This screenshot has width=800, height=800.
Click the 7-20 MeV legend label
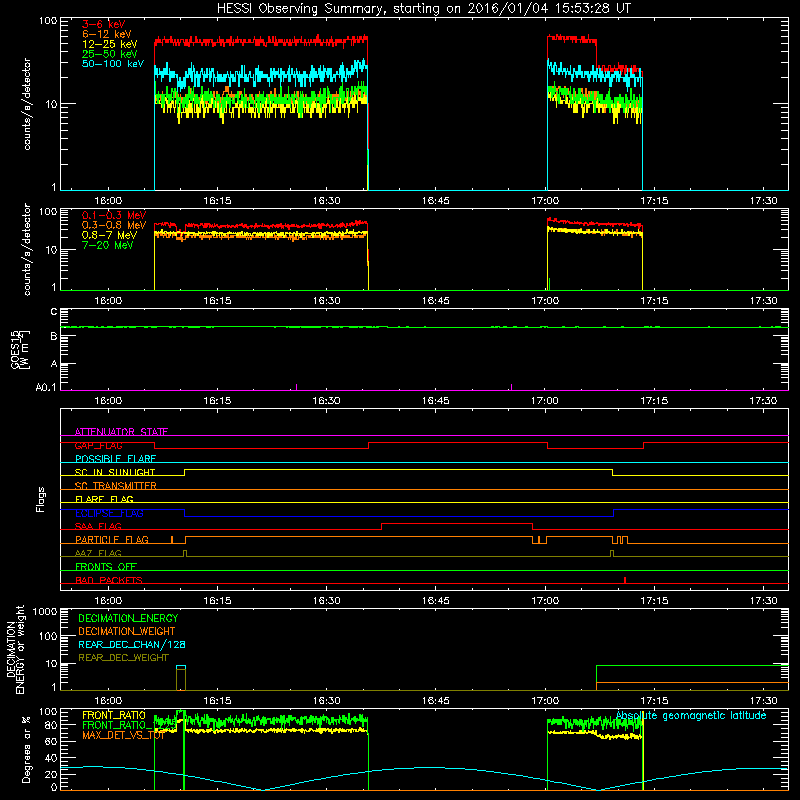click(108, 245)
